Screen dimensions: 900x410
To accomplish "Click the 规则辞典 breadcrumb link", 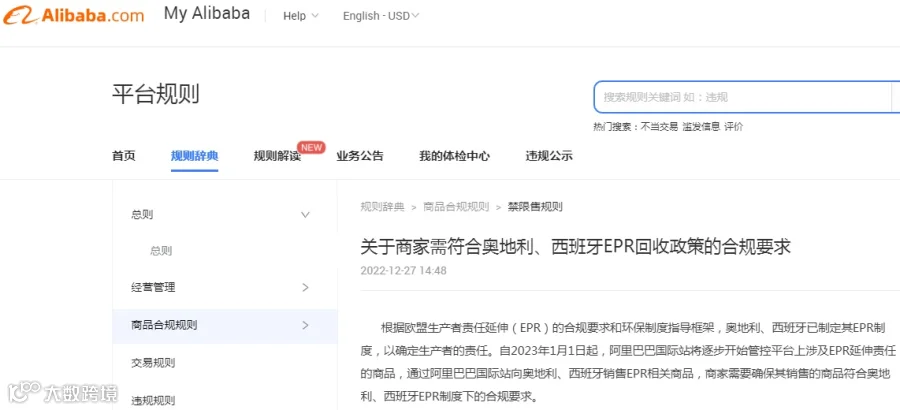I will pyautogui.click(x=382, y=207).
